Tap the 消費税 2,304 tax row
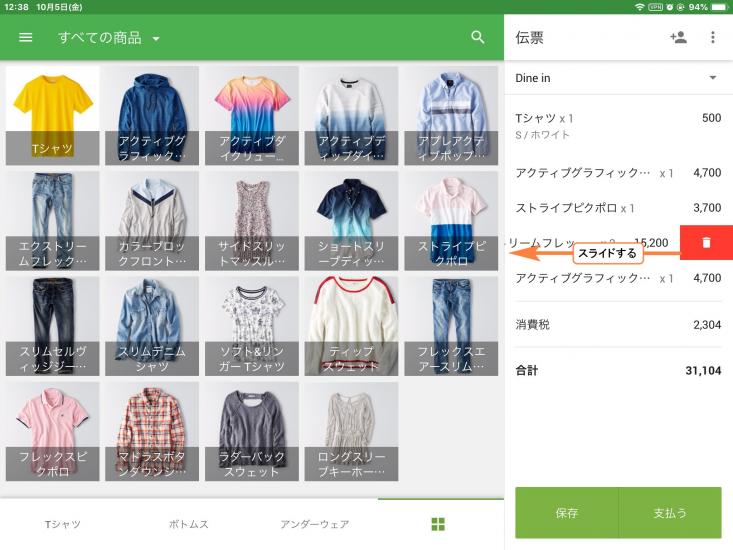The height and width of the screenshot is (550, 733). tap(618, 324)
